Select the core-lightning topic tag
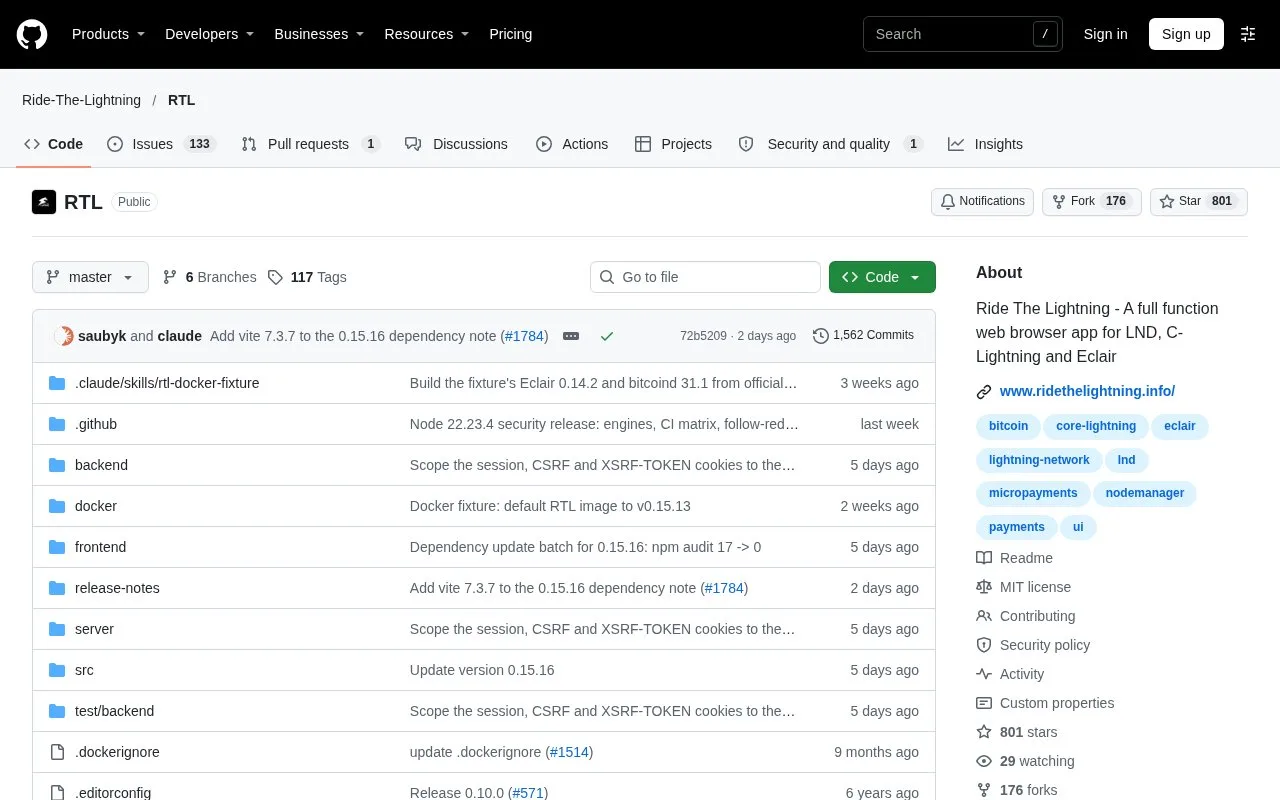 [x=1096, y=426]
